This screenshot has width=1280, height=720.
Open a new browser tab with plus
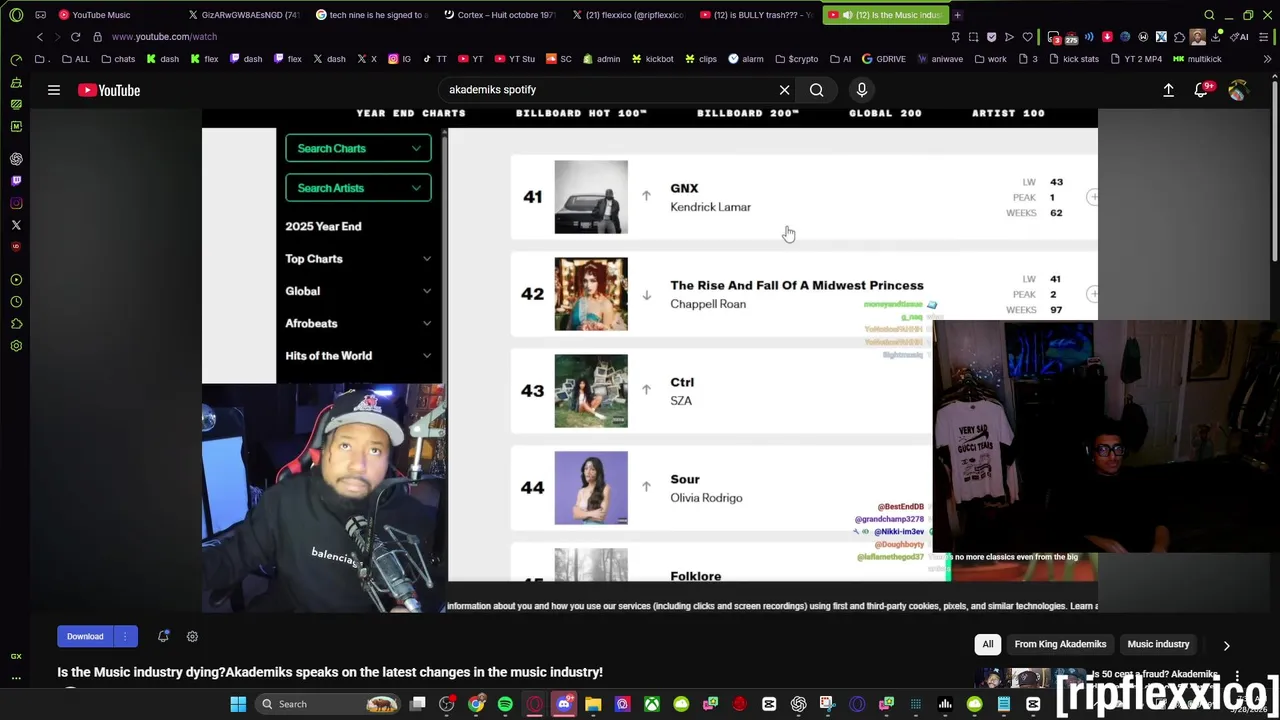tap(957, 15)
